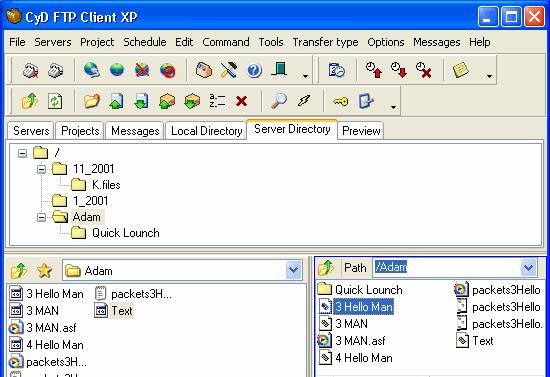This screenshot has height=377, width=550.
Task: Open the Options menu
Action: [x=386, y=42]
